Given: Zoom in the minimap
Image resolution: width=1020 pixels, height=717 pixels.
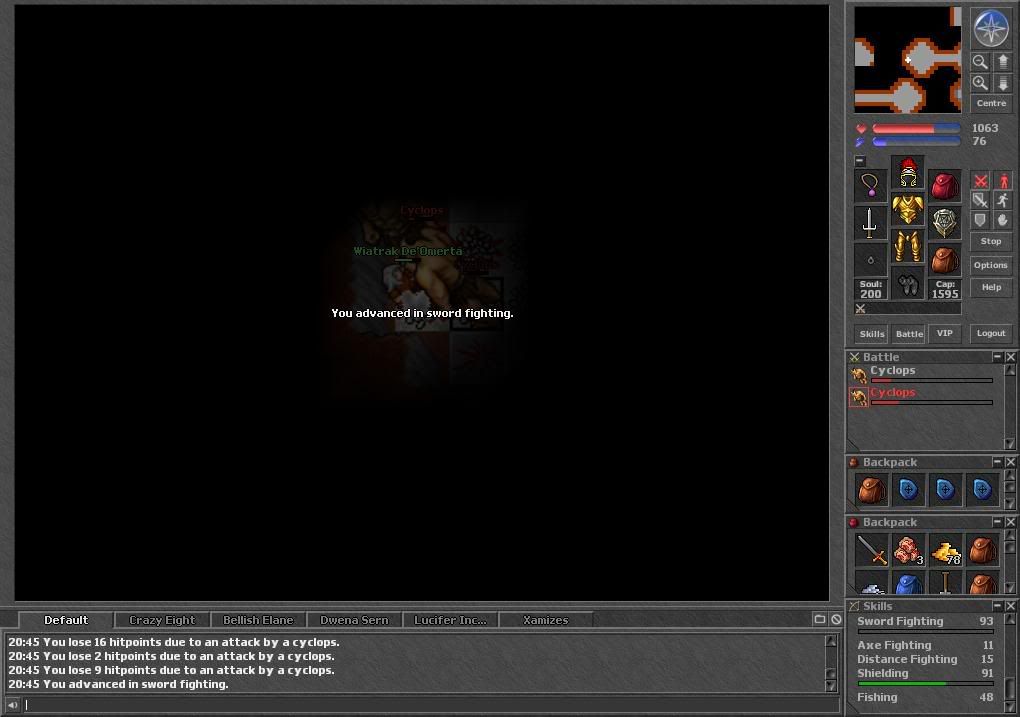Looking at the screenshot, I should (980, 83).
